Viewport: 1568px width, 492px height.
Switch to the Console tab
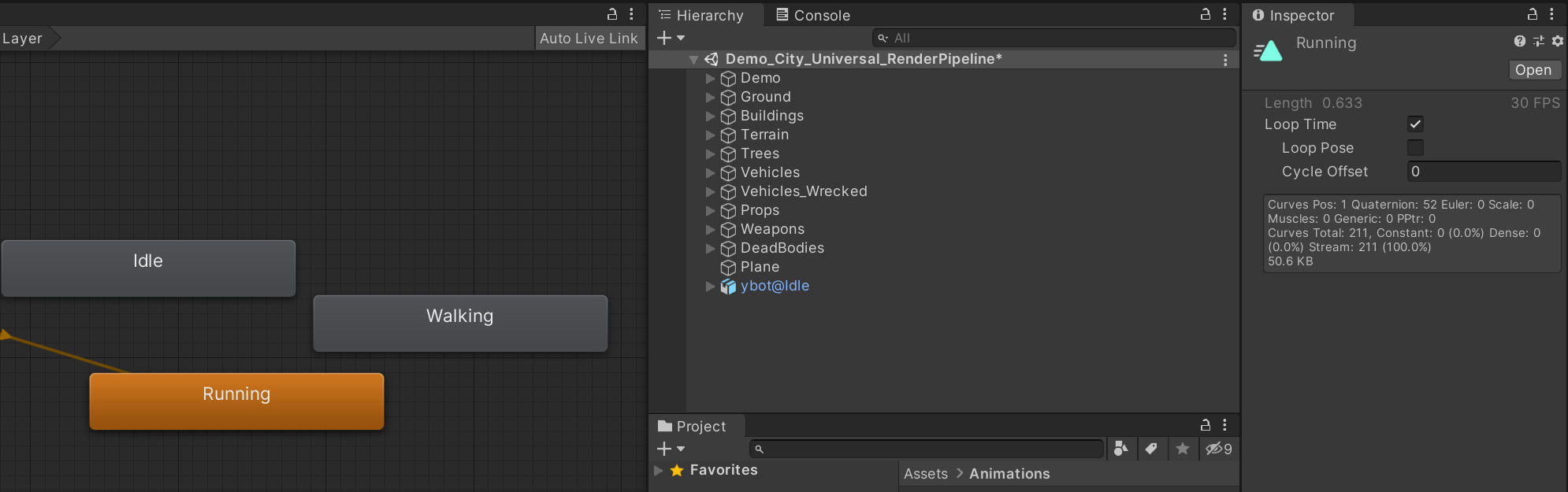click(813, 15)
